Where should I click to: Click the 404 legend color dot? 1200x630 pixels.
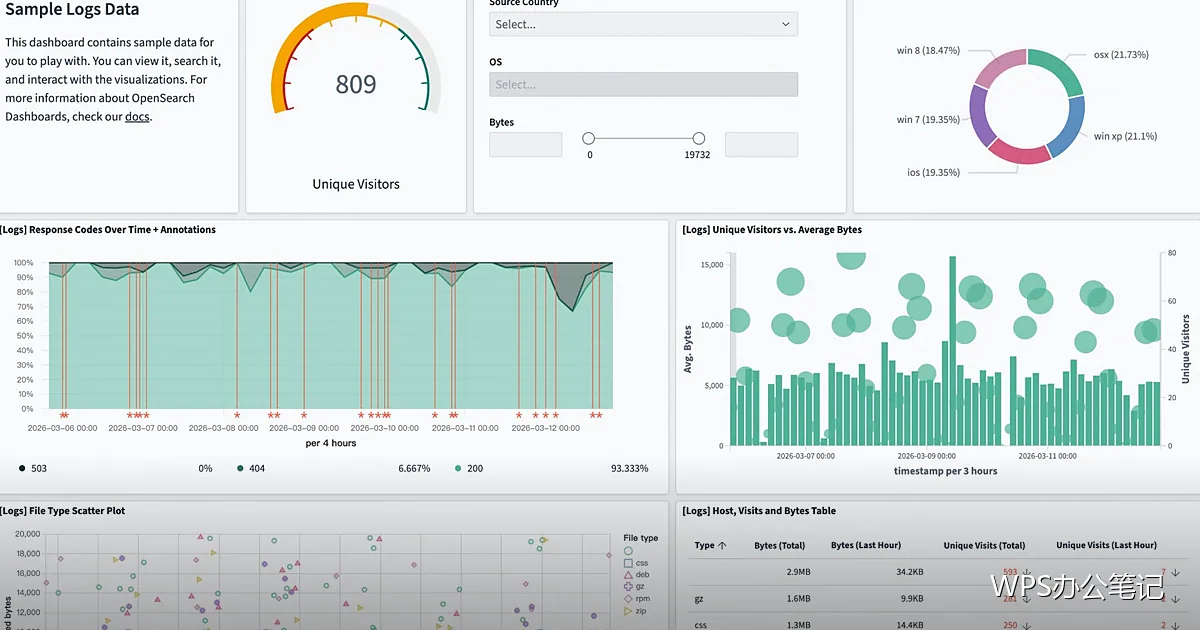pyautogui.click(x=240, y=468)
